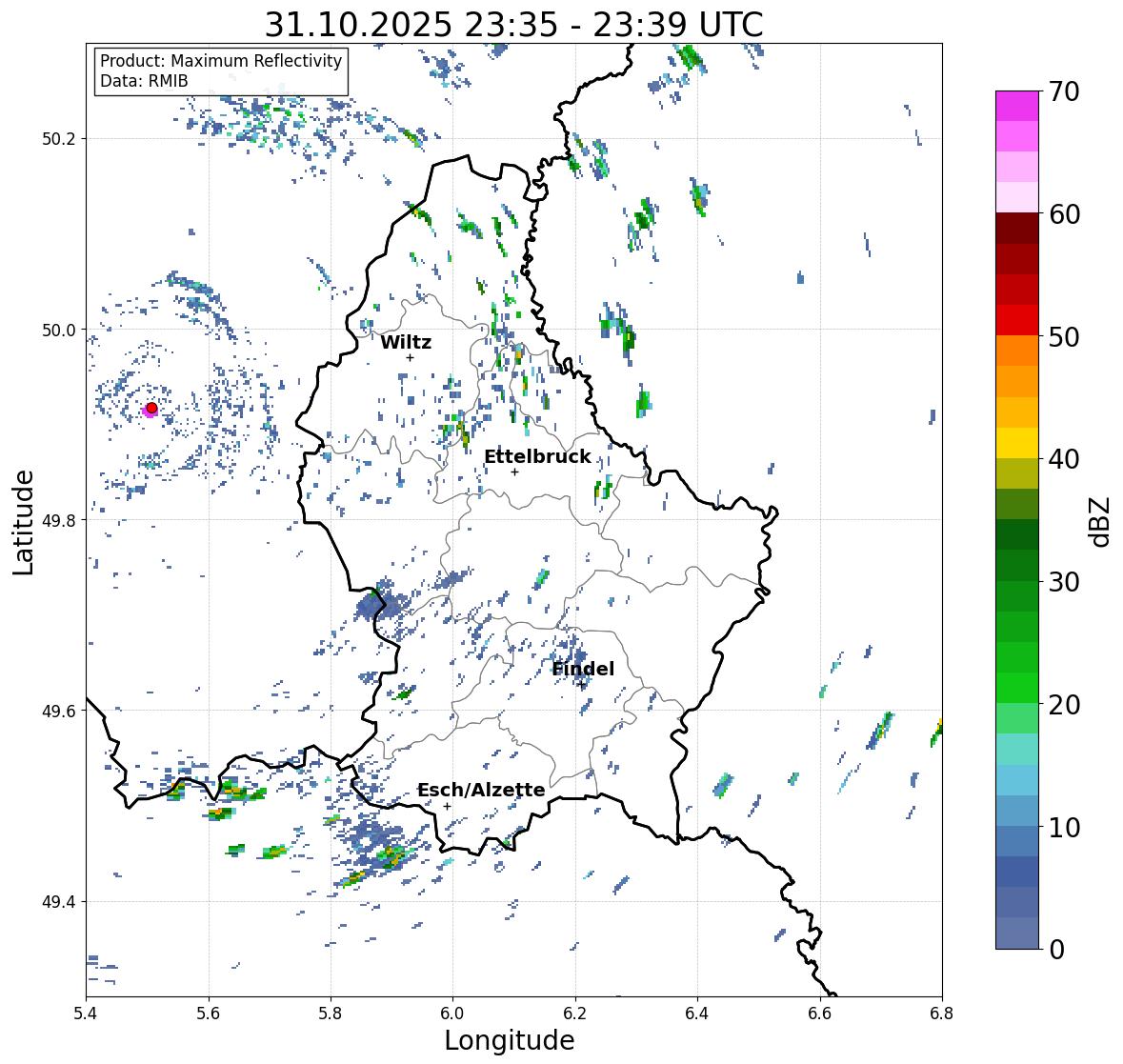Select the Esch/Alzette city label

click(x=481, y=790)
